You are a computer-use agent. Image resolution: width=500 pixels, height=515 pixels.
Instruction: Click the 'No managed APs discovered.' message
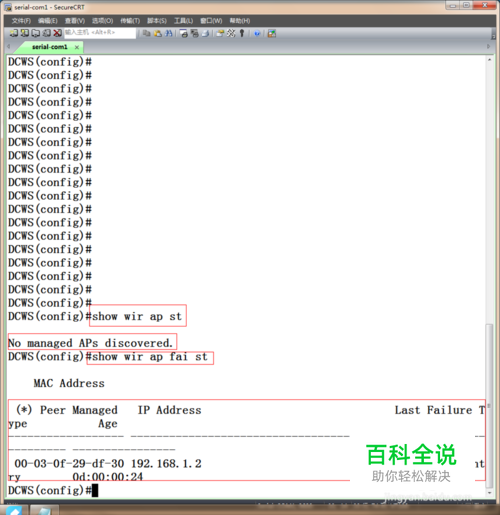point(90,343)
